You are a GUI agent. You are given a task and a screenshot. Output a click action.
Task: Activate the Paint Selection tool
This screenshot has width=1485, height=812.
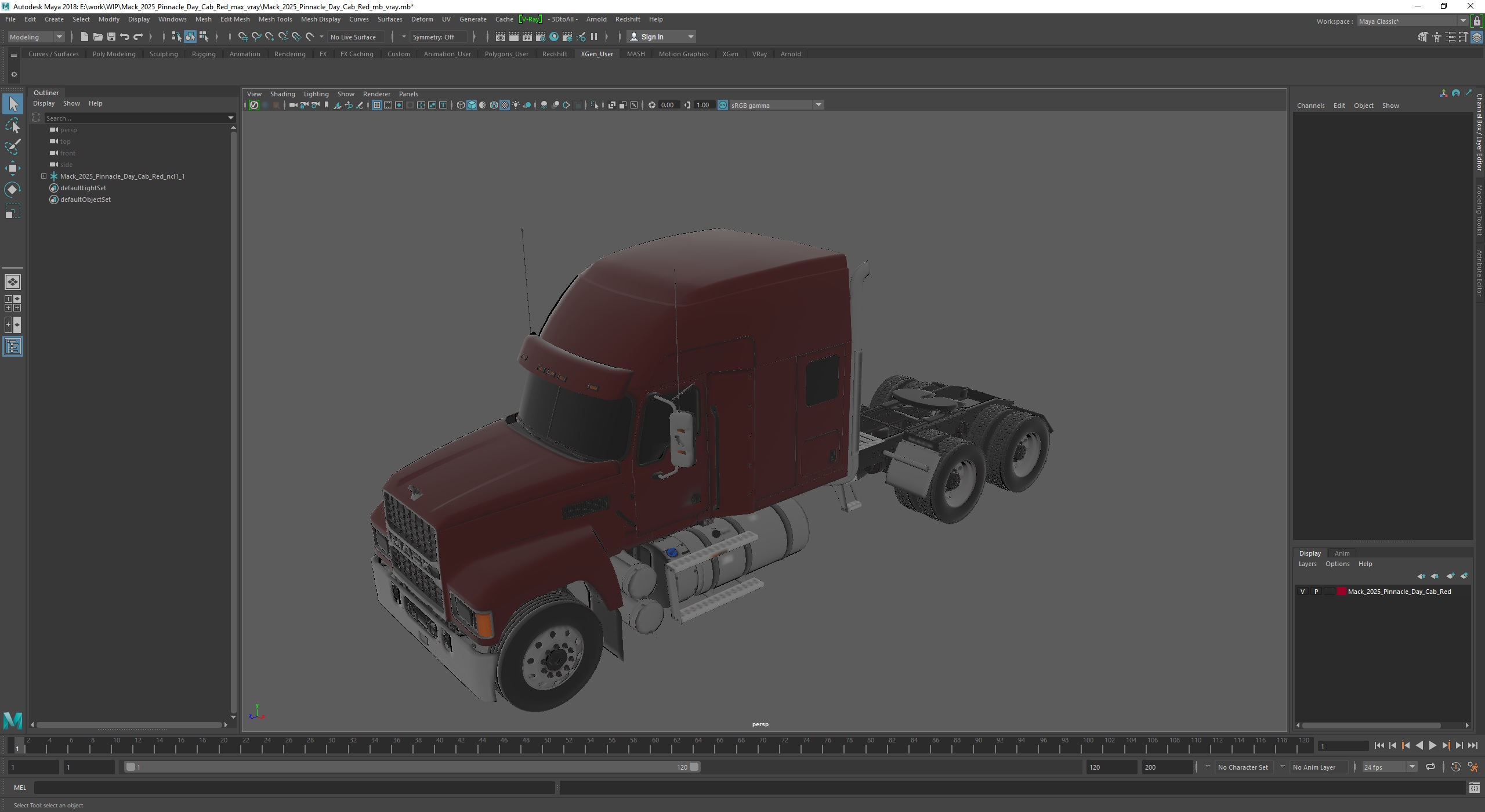pyautogui.click(x=13, y=147)
